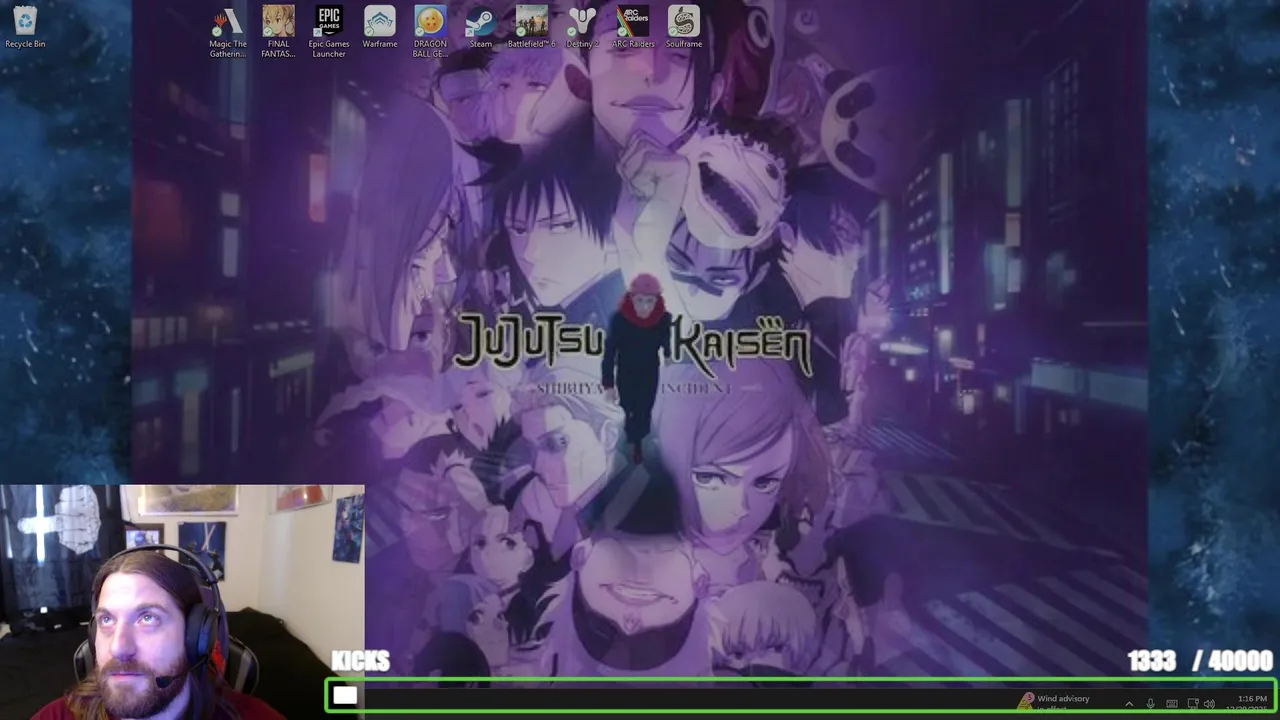
Task: Open the Magic The Gathering Arena shortcut
Action: [228, 32]
